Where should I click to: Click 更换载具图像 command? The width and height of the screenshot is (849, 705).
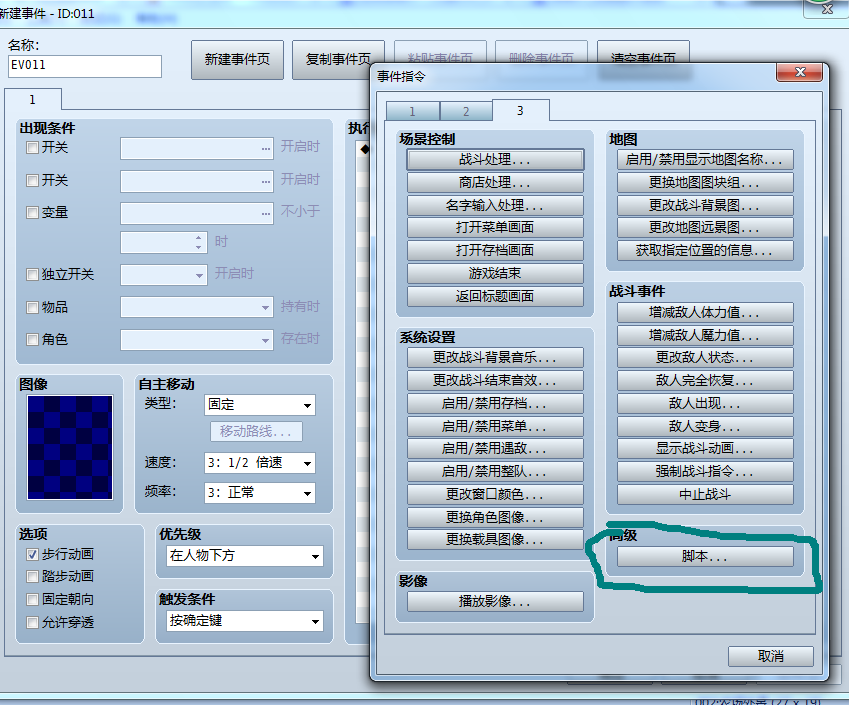[495, 540]
